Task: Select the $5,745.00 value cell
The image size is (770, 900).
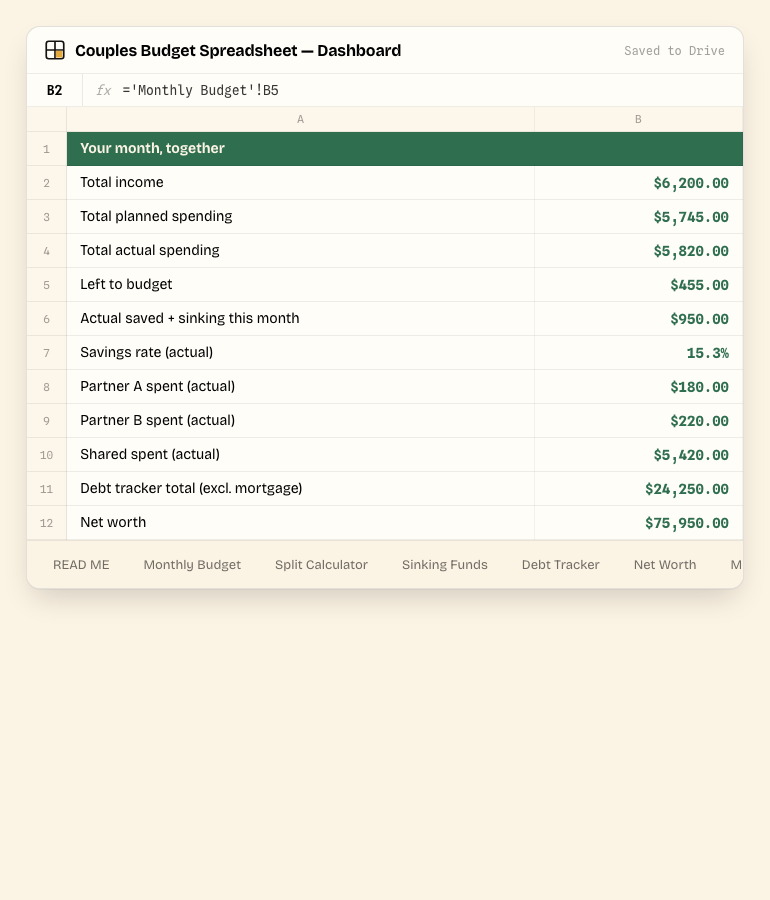Action: click(639, 217)
